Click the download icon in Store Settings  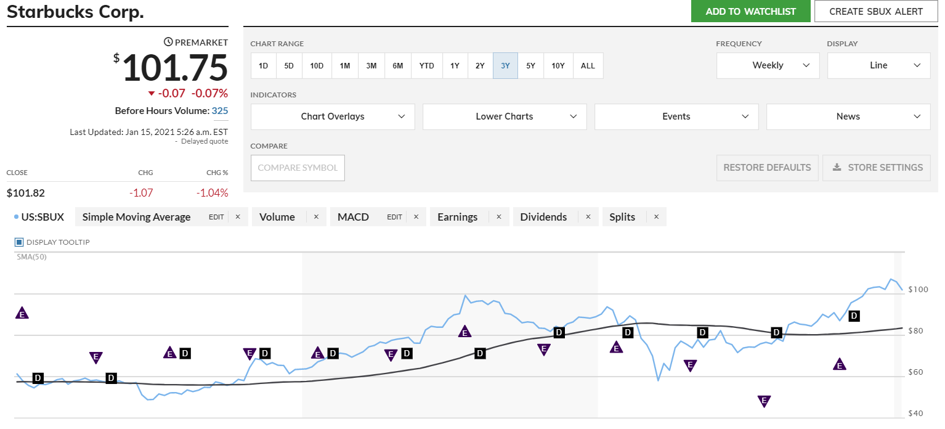(x=837, y=168)
